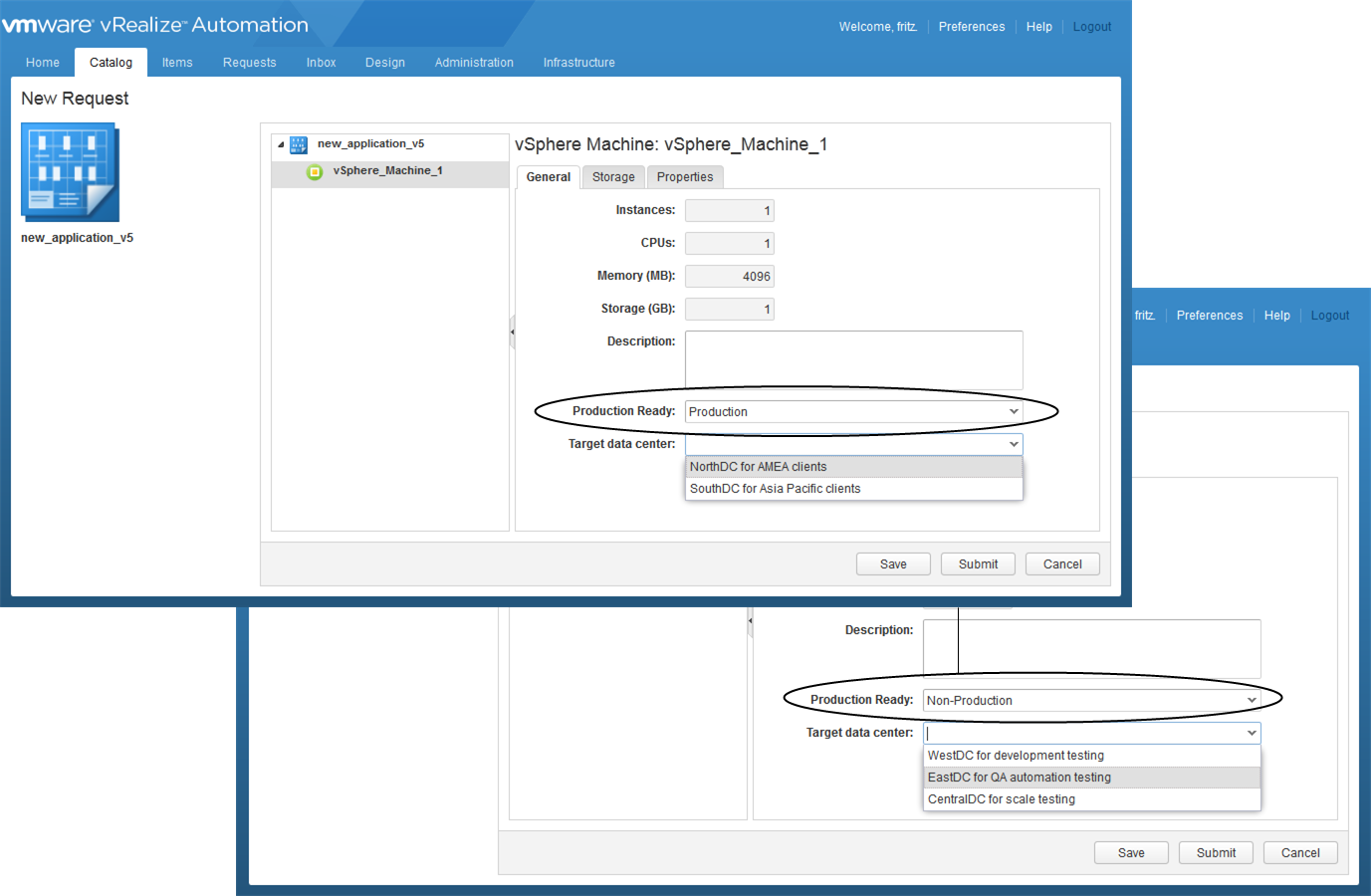Screen dimensions: 1371x896
Task: Collapse the splitter handle in back window
Action: click(750, 620)
